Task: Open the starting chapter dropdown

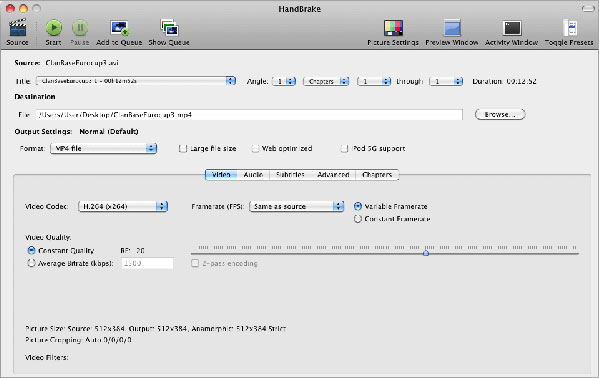Action: [x=374, y=81]
